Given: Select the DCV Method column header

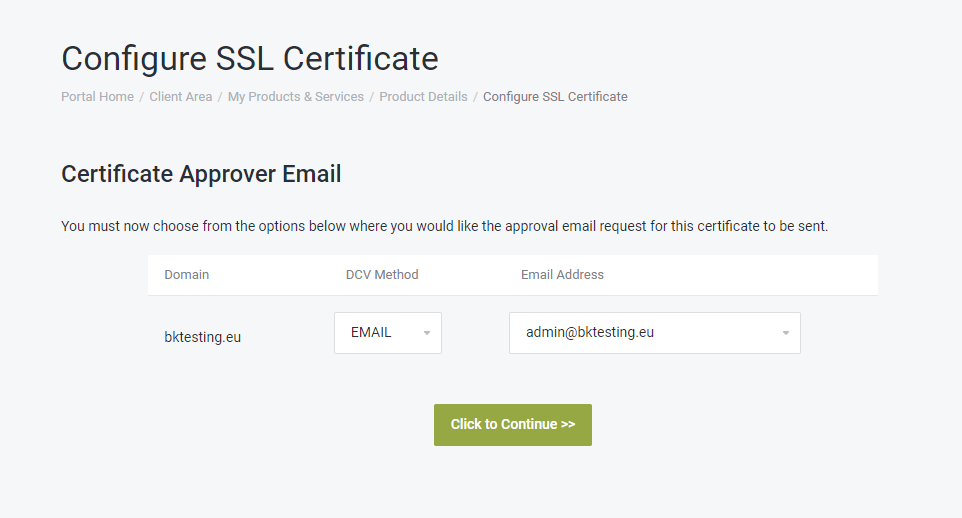Looking at the screenshot, I should (382, 274).
